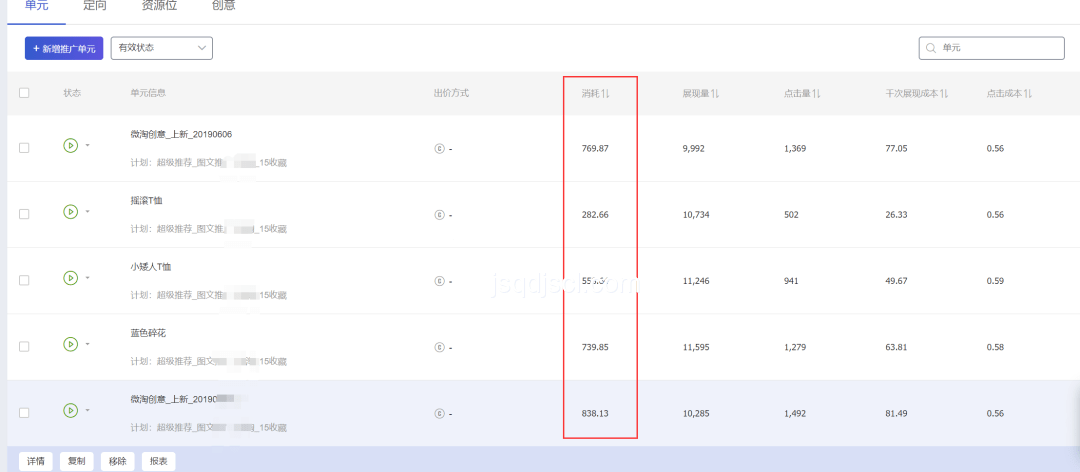
Task: Click the 838.13 cost value
Action: [596, 413]
